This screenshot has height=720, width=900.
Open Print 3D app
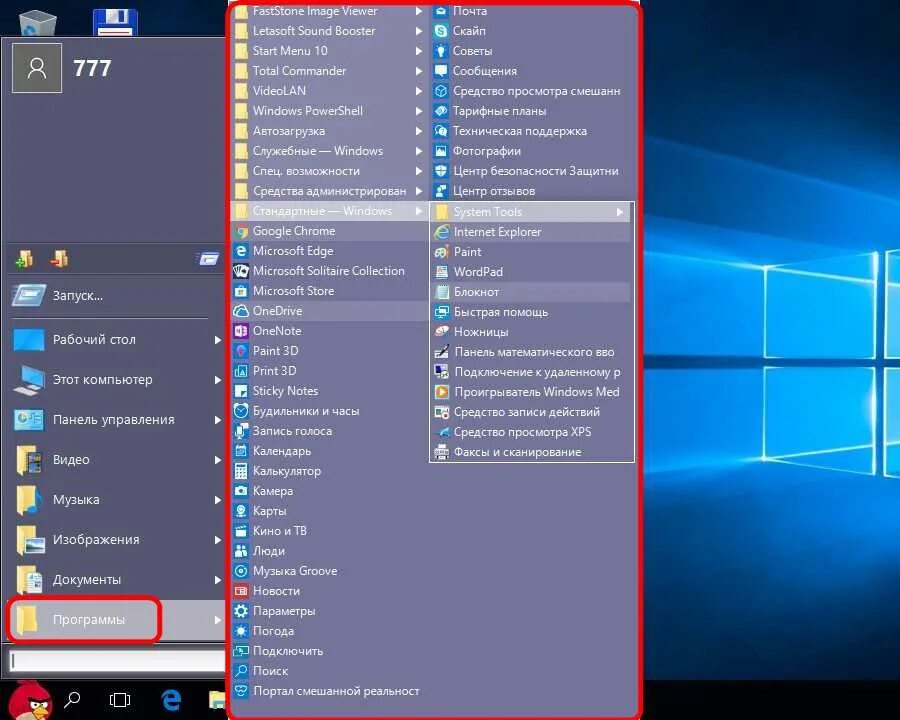click(x=329, y=371)
